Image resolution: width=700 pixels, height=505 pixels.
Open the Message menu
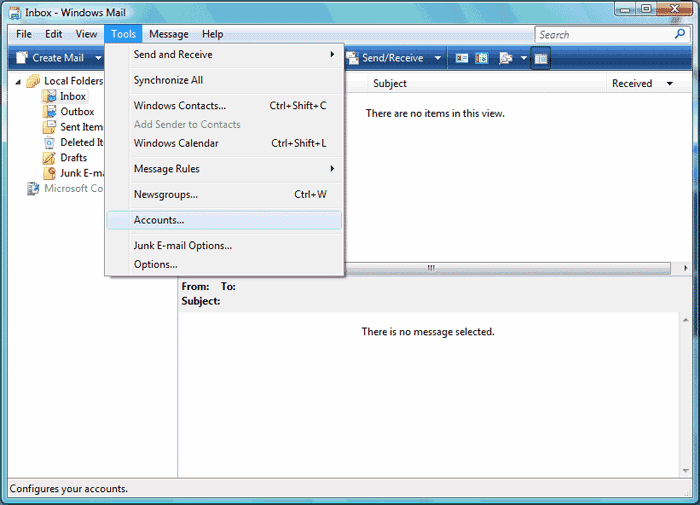coord(169,34)
